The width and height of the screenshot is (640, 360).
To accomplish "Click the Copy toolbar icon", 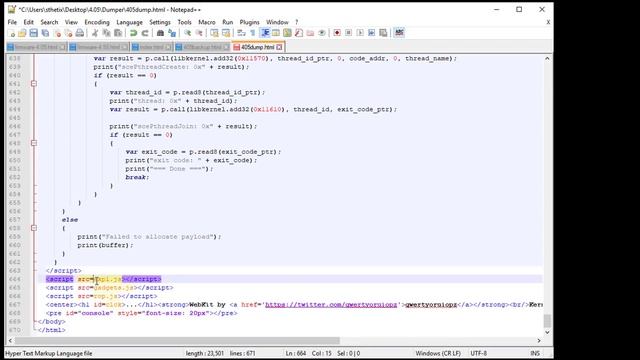I will (x=106, y=33).
